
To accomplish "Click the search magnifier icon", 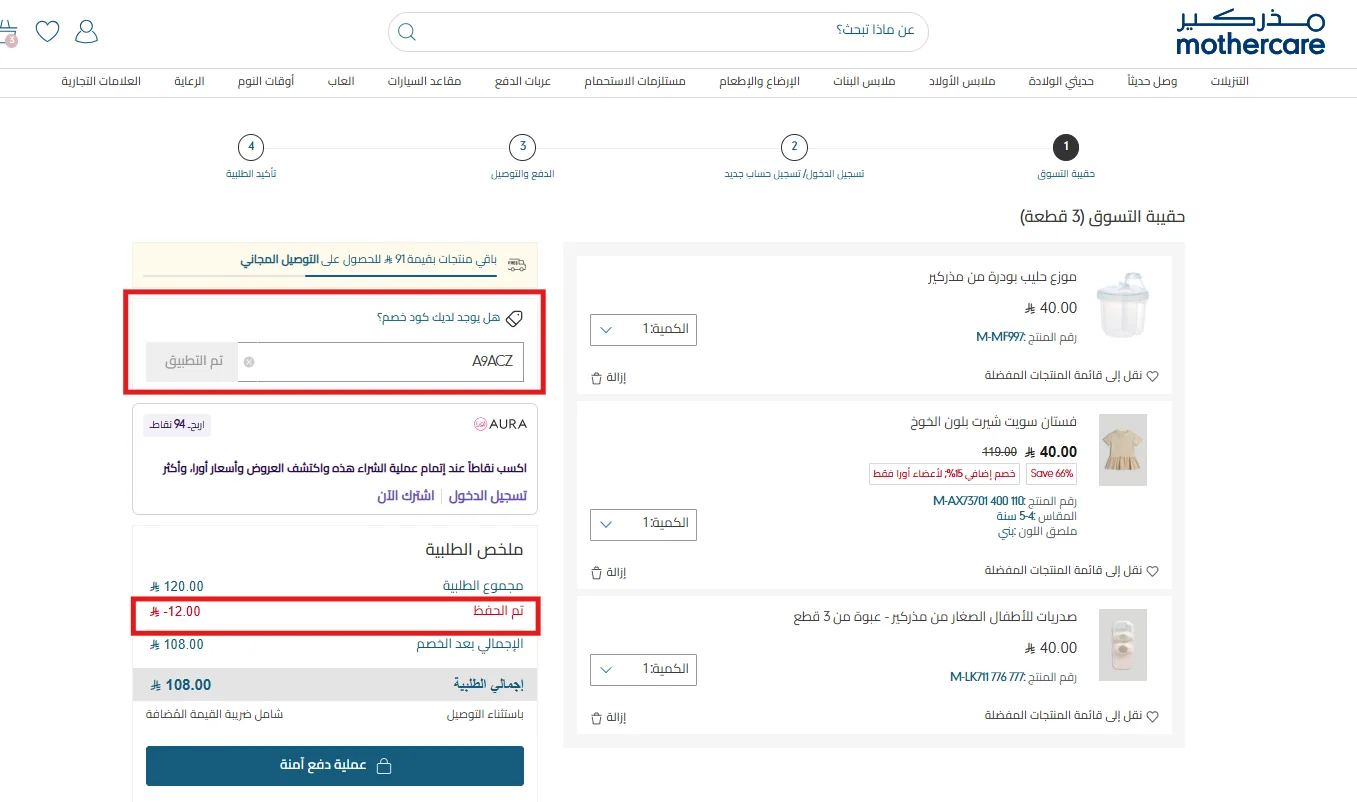I will pos(406,32).
